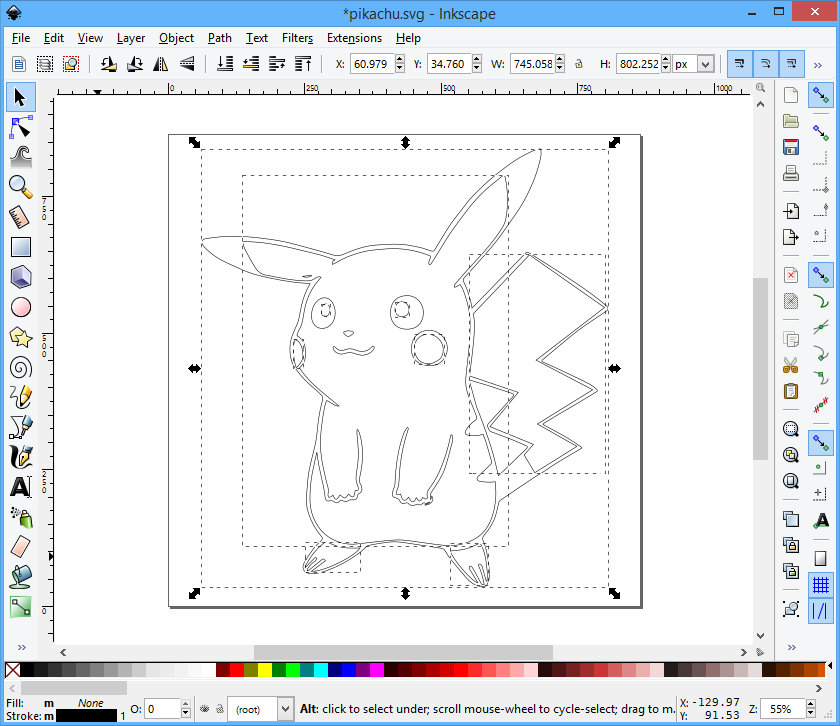Open the File menu
Screen dimensions: 840x726
pyautogui.click(x=21, y=38)
